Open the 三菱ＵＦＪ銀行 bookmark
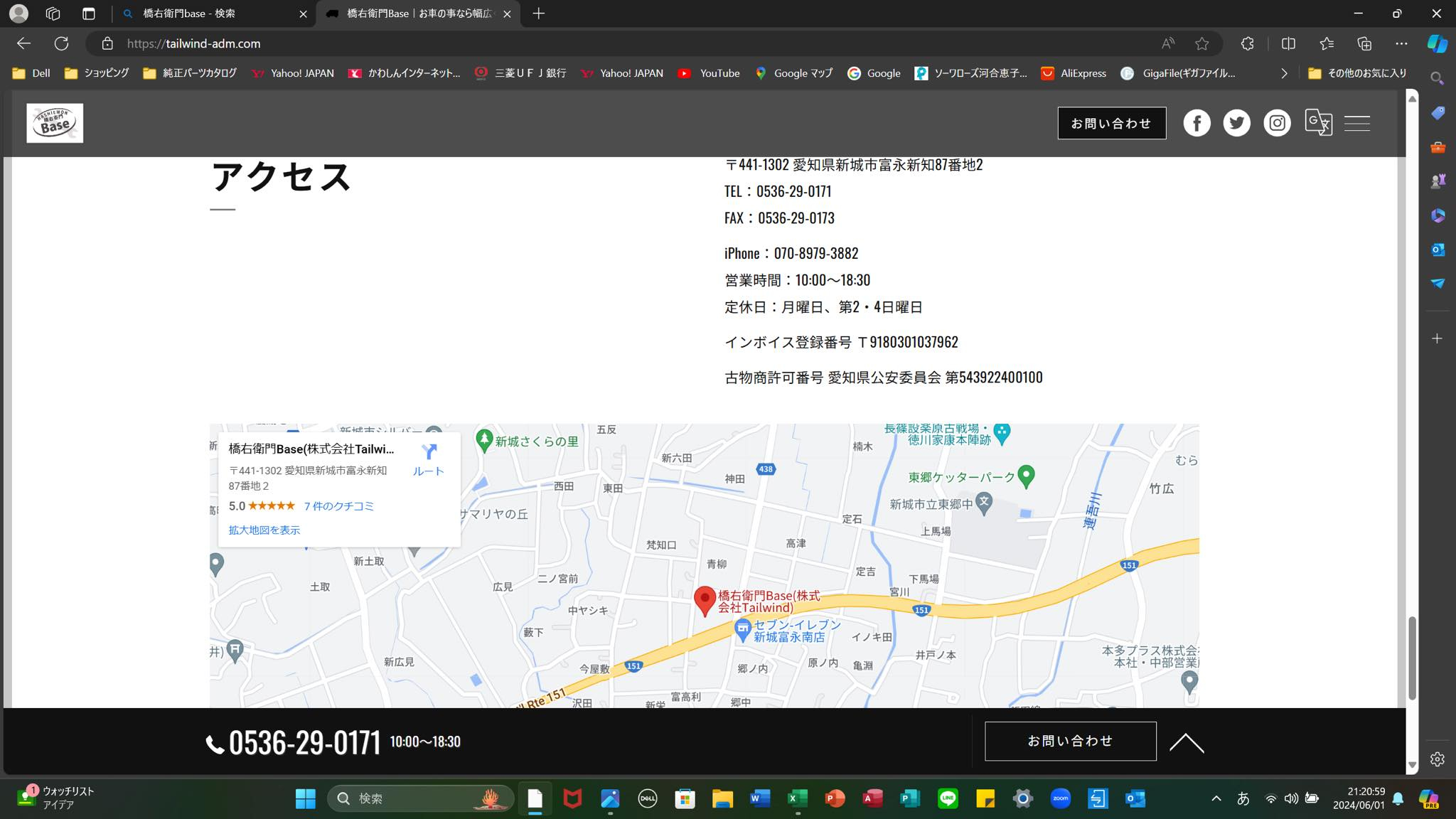The image size is (1456, 819). [x=520, y=73]
